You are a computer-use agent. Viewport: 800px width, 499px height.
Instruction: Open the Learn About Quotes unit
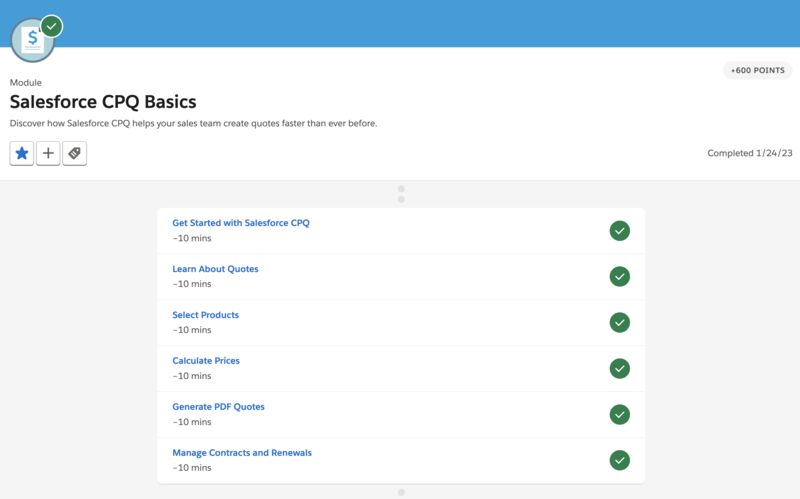click(x=215, y=269)
